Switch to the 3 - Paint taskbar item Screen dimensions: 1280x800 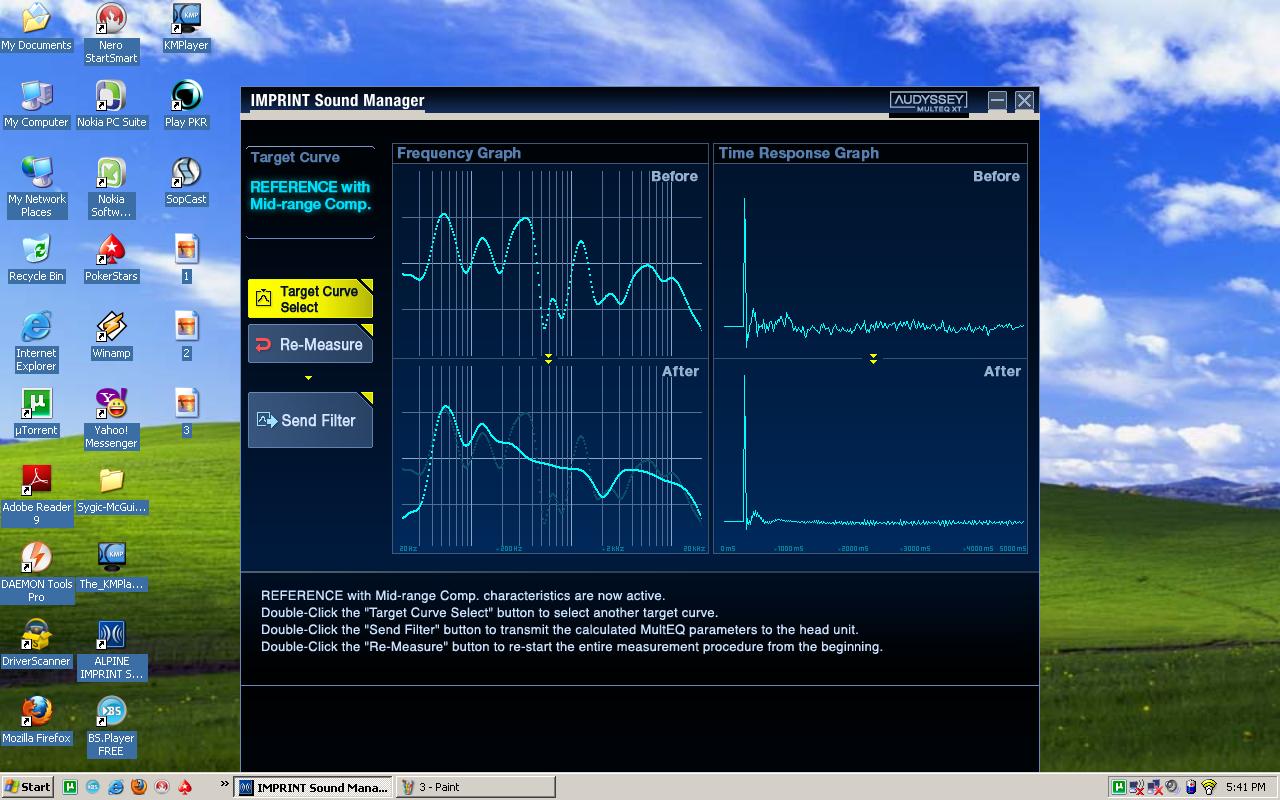(475, 787)
